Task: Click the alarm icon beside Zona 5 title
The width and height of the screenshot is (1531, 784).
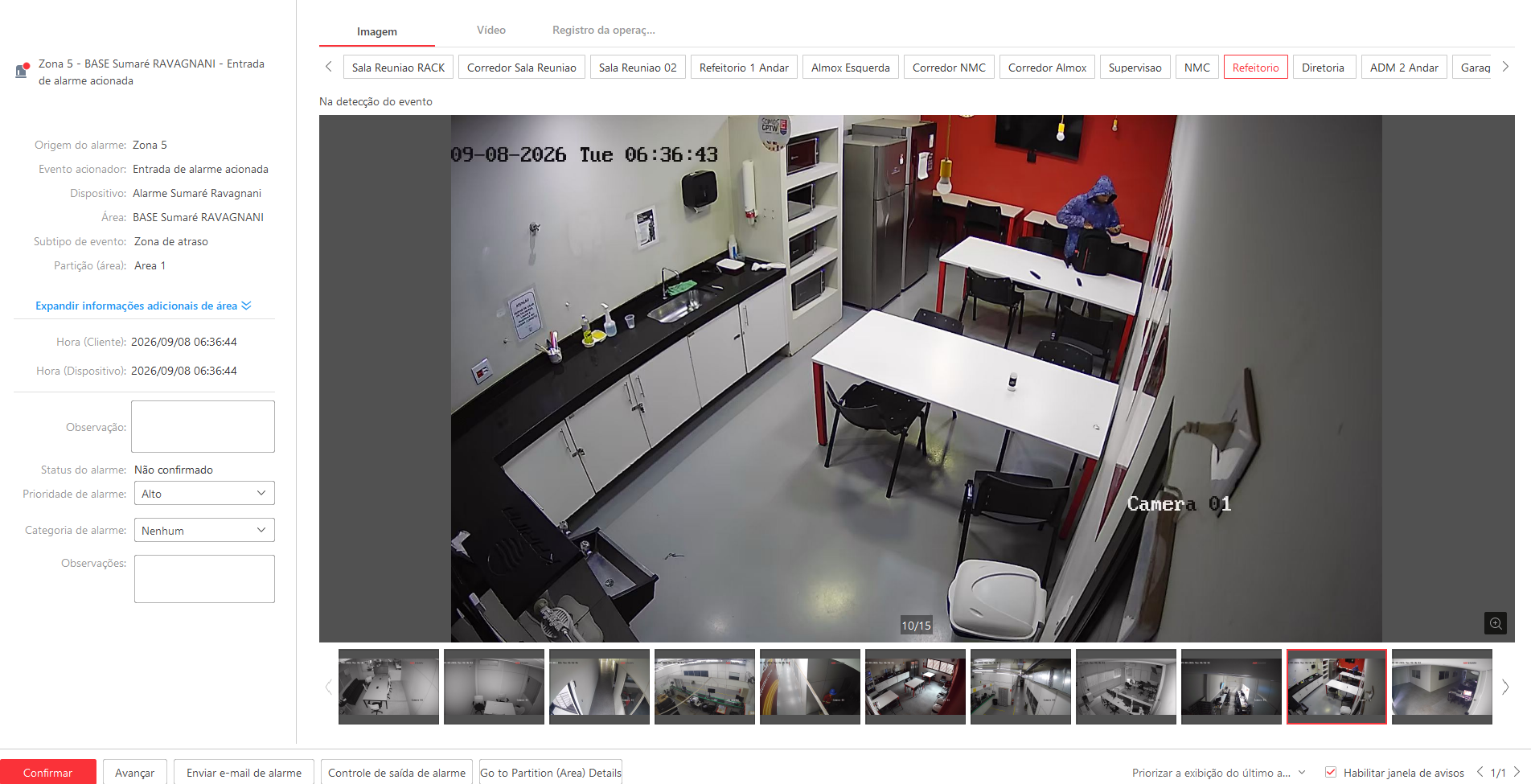Action: [x=23, y=70]
